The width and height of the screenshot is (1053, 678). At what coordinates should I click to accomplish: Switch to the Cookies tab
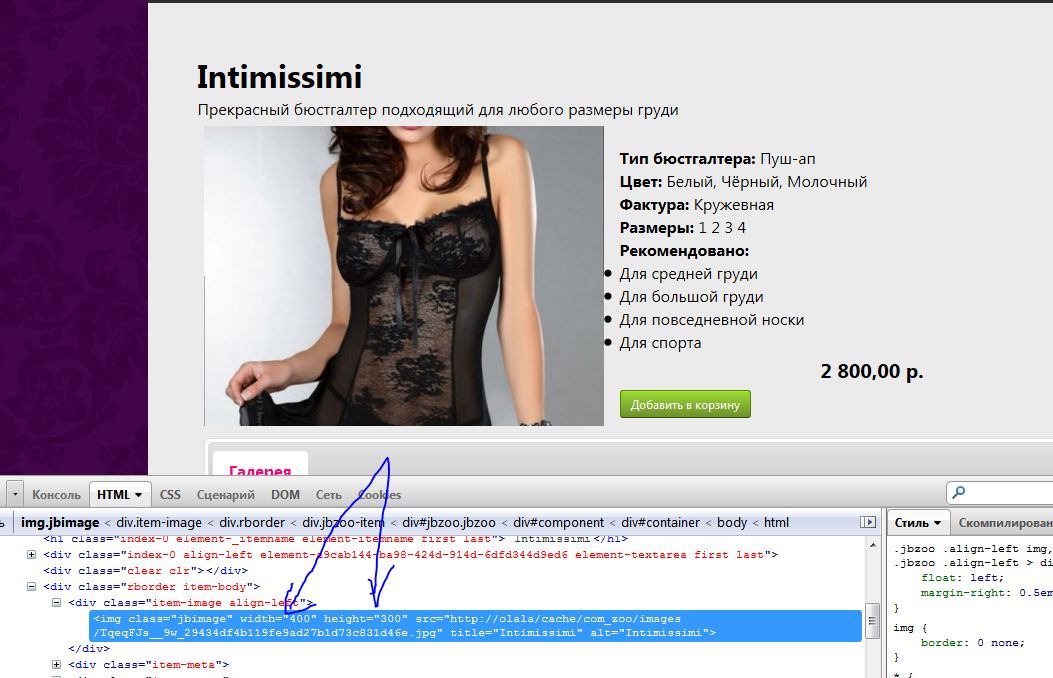pos(379,495)
